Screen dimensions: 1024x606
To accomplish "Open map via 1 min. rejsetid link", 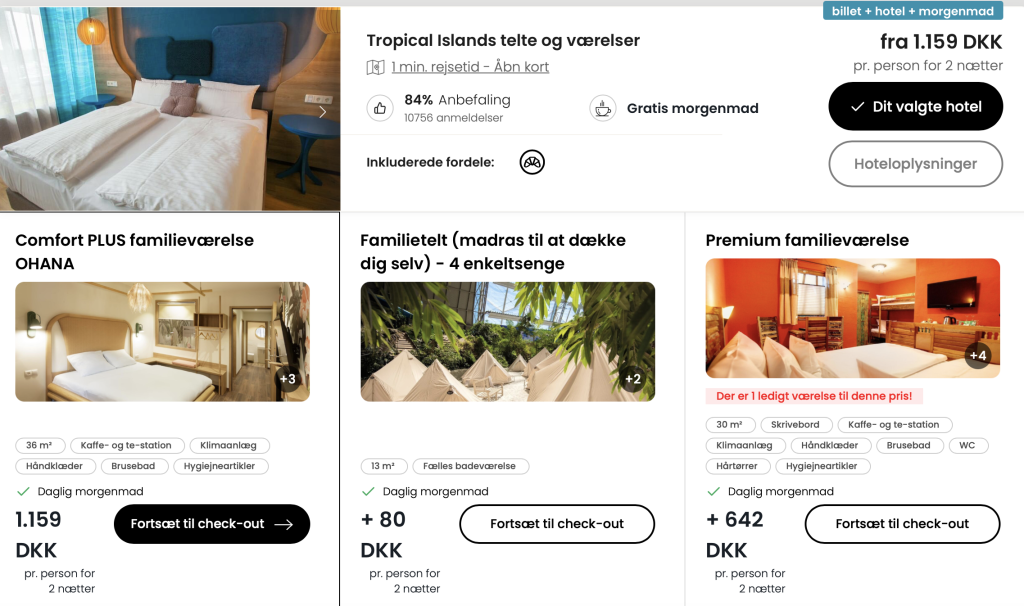I will [470, 67].
